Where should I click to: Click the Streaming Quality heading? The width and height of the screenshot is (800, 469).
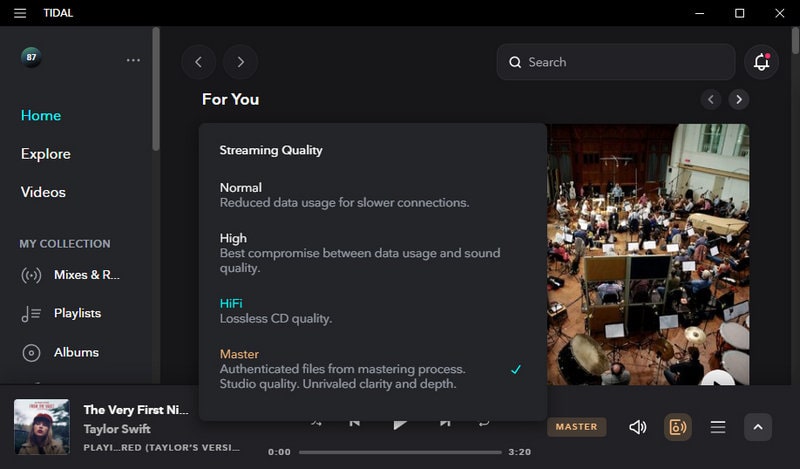[271, 151]
